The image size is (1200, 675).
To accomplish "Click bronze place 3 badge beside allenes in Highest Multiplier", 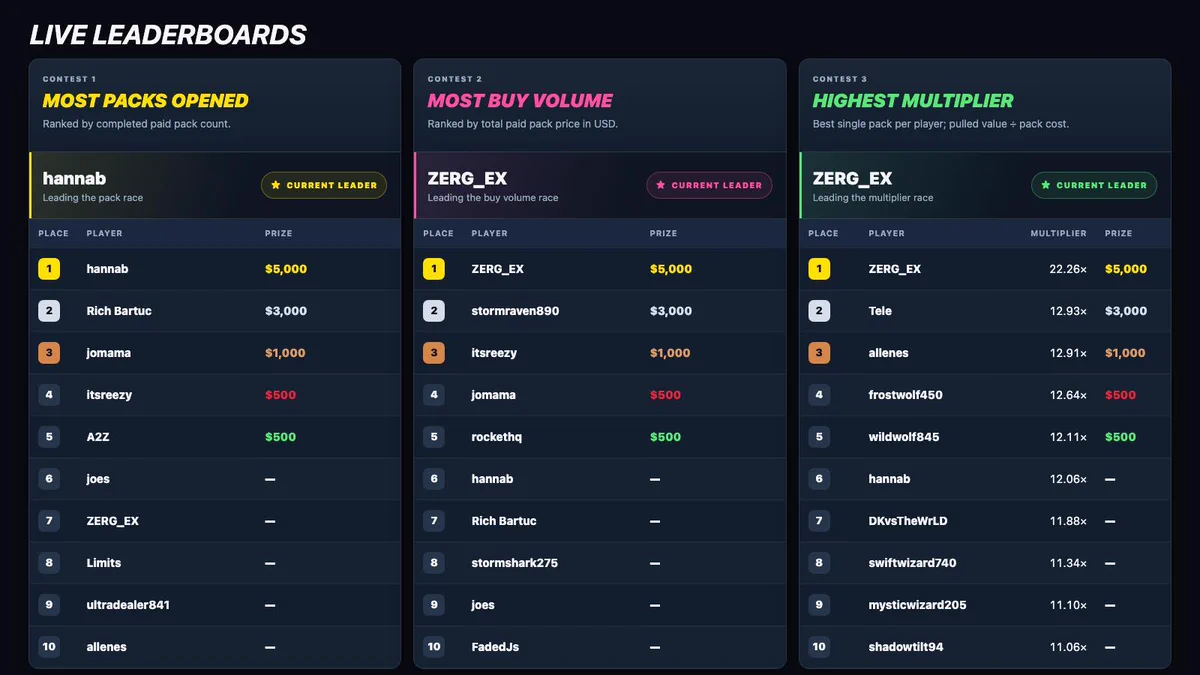I will click(x=819, y=353).
